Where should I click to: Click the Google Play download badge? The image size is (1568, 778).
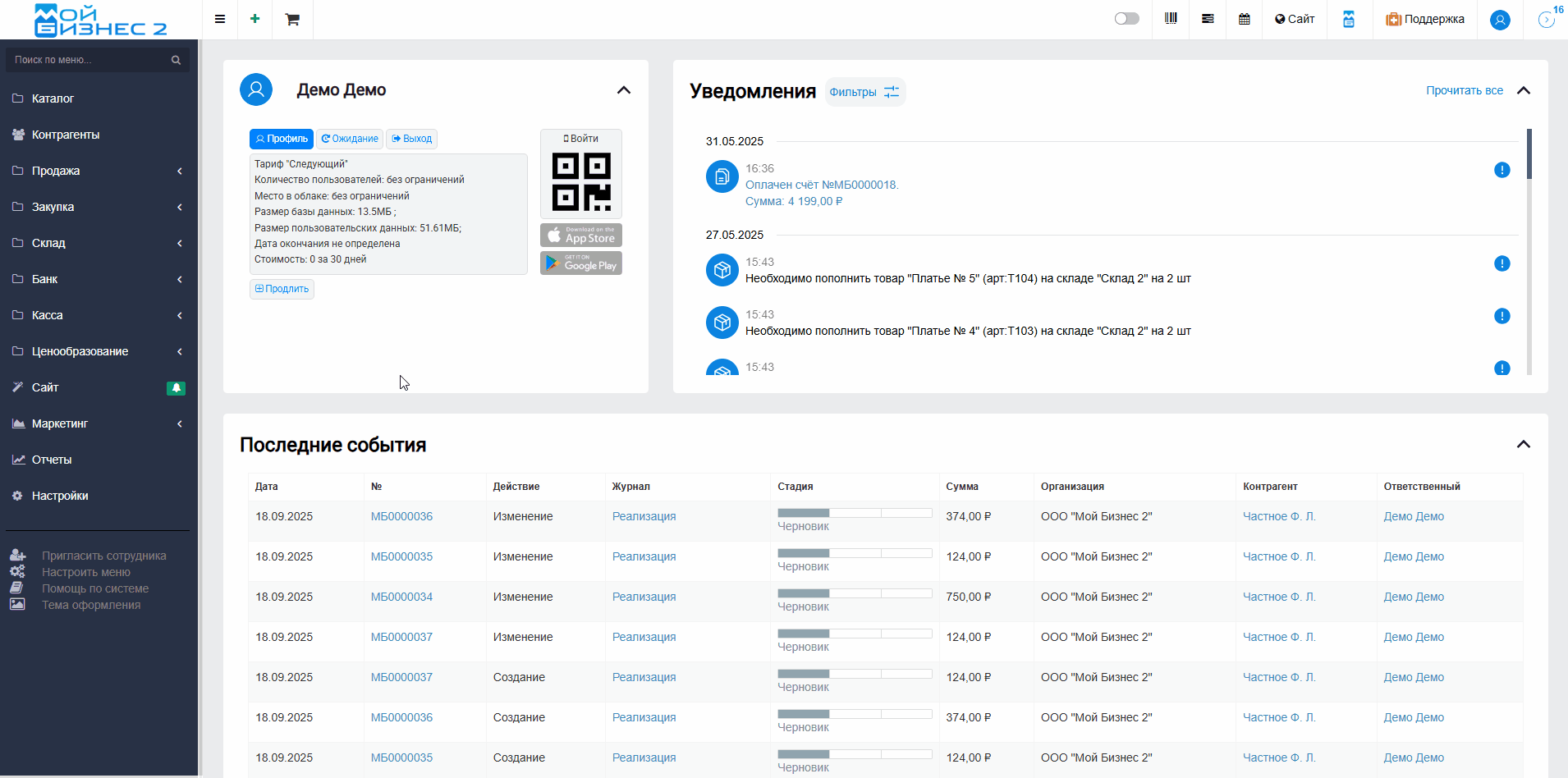coord(581,263)
